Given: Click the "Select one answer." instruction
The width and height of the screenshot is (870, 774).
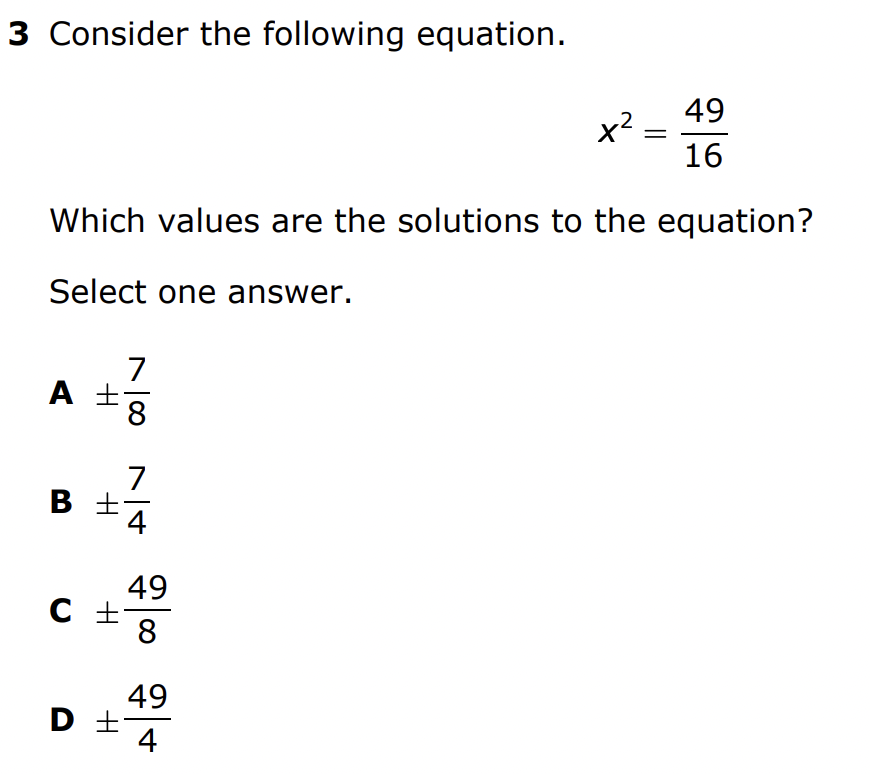Looking at the screenshot, I should [200, 292].
